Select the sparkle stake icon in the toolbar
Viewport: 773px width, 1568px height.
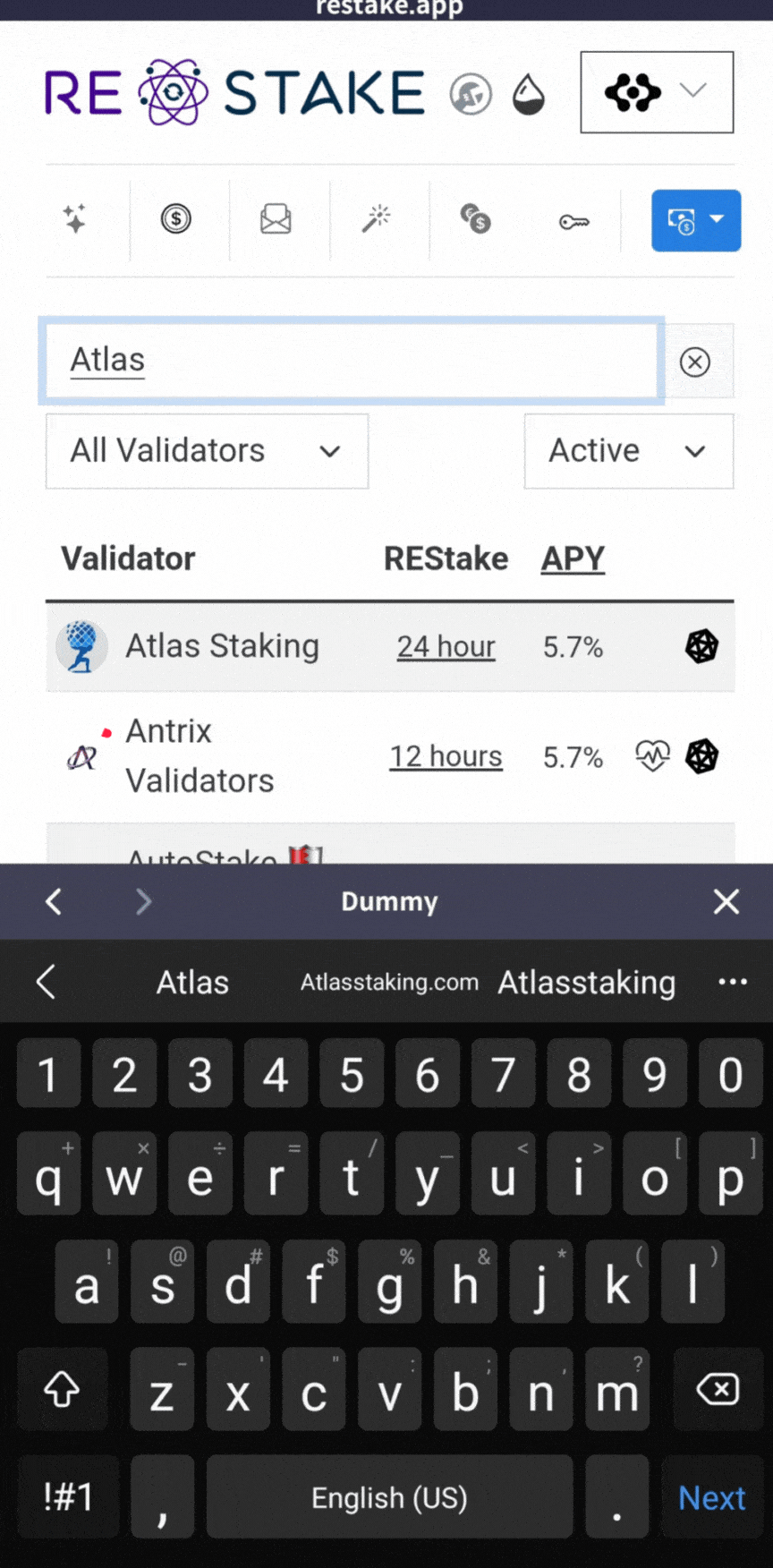pos(76,221)
